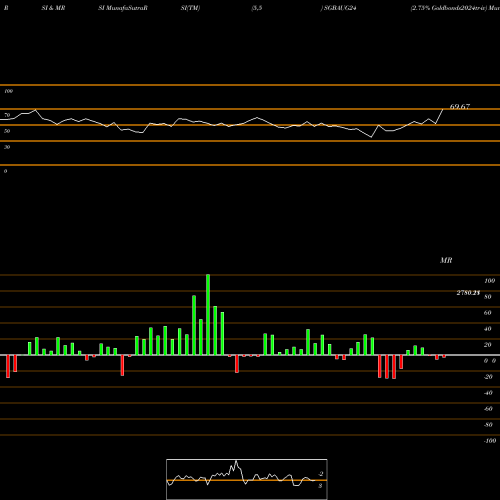This screenshot has height=500, width=500.
Task: Click the 'SI(TM)' header text
Action: click(x=190, y=8)
